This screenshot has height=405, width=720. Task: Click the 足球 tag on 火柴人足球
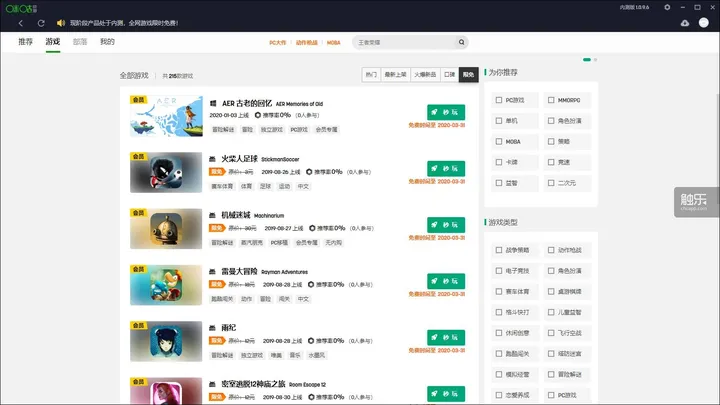pos(265,186)
